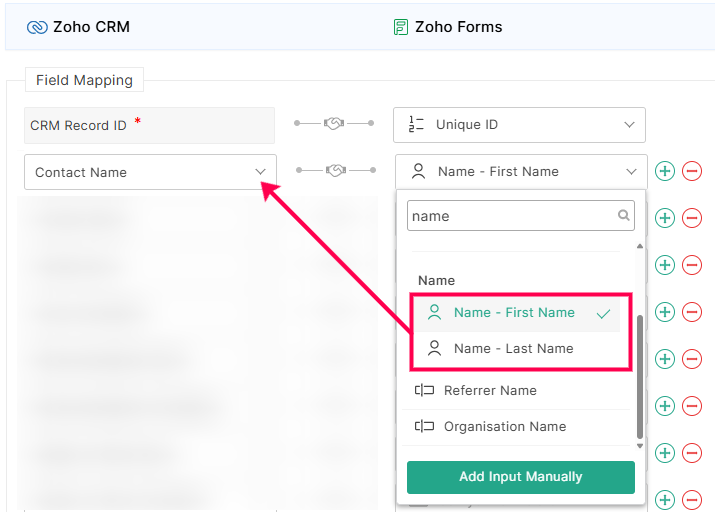Choose Organisation Name from the list
715x512 pixels.
[505, 426]
